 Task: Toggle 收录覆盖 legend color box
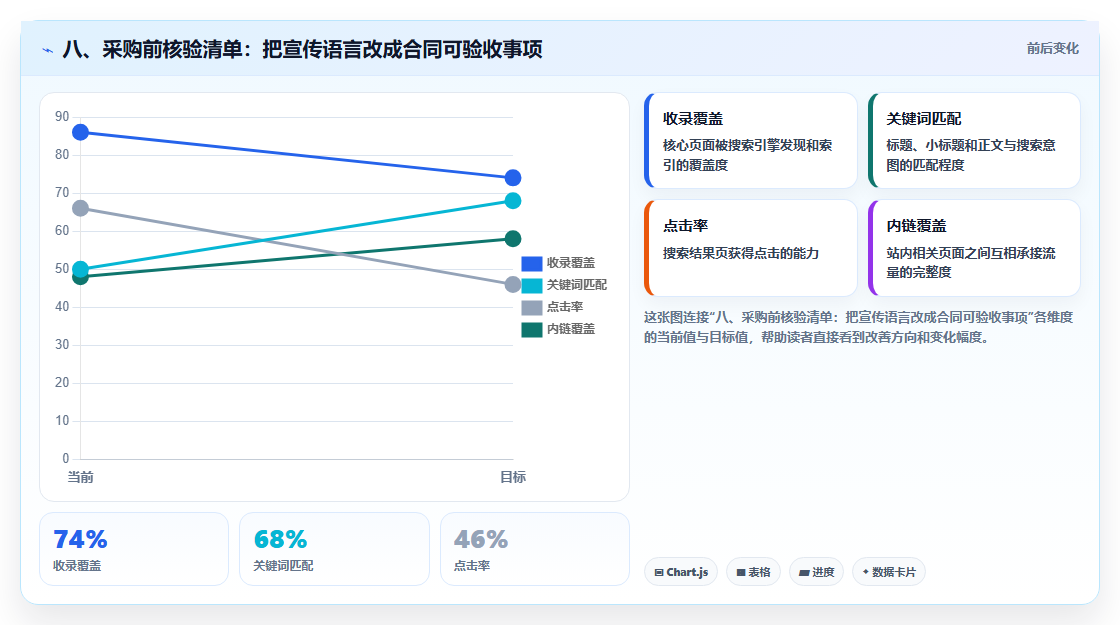[x=531, y=264]
